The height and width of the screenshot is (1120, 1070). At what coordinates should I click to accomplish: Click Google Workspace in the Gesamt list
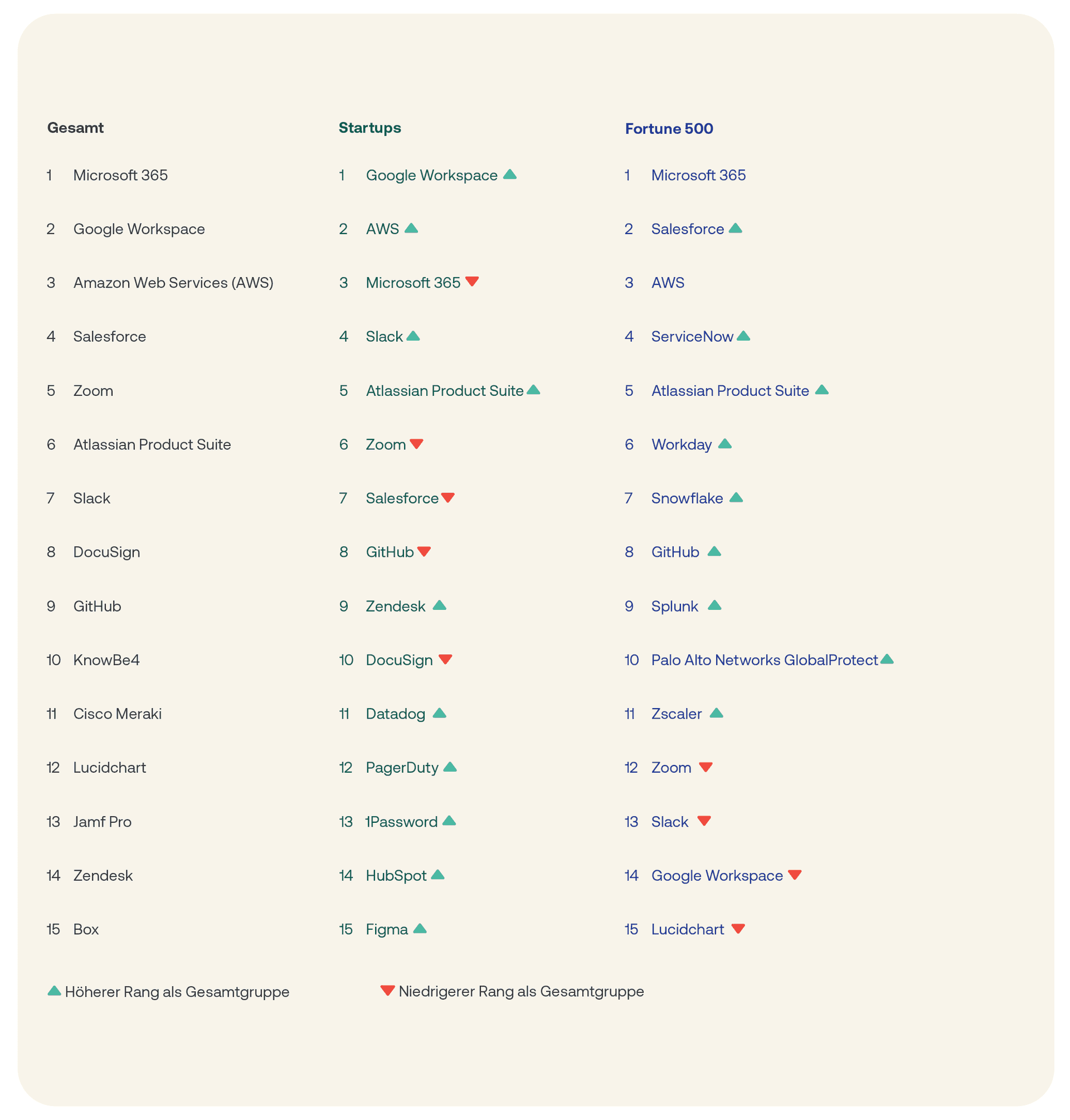coord(139,229)
